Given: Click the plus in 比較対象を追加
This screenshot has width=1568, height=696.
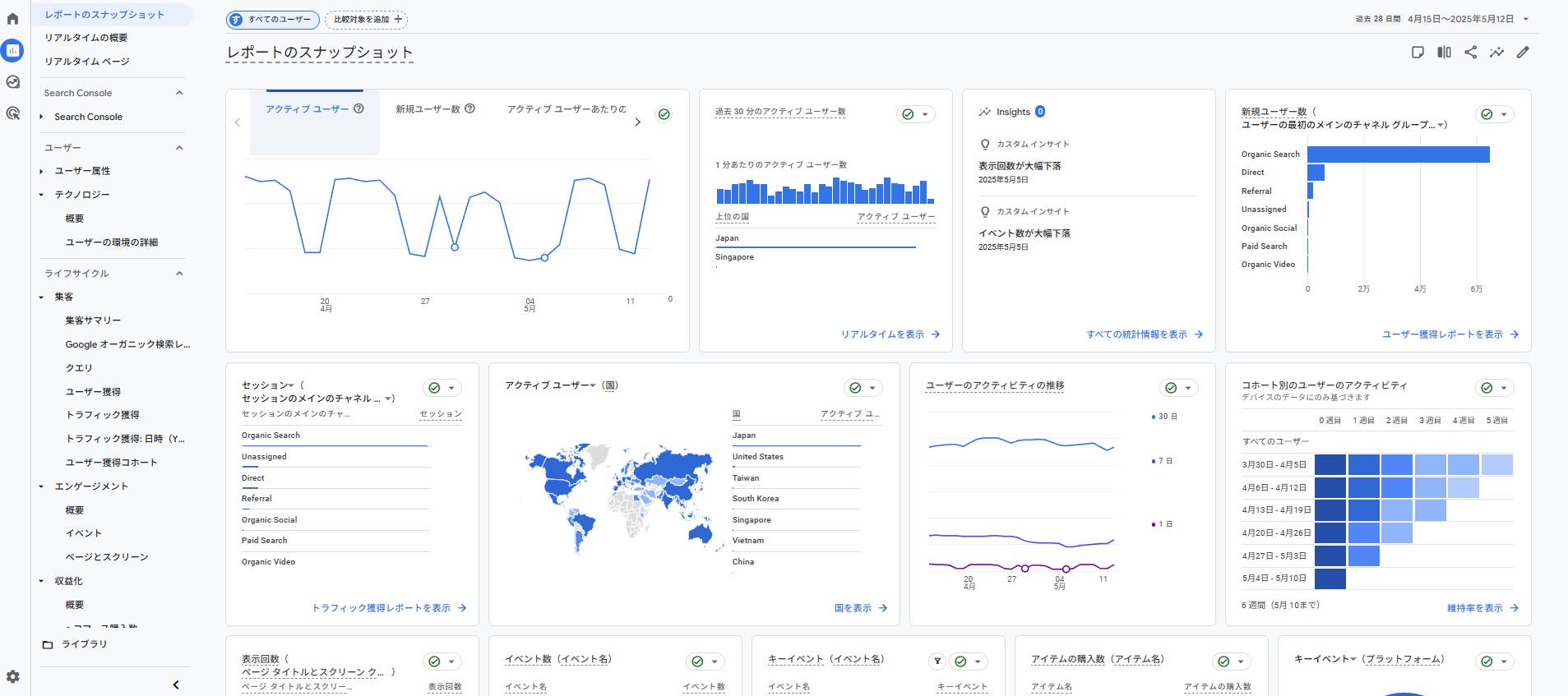Looking at the screenshot, I should click(398, 19).
